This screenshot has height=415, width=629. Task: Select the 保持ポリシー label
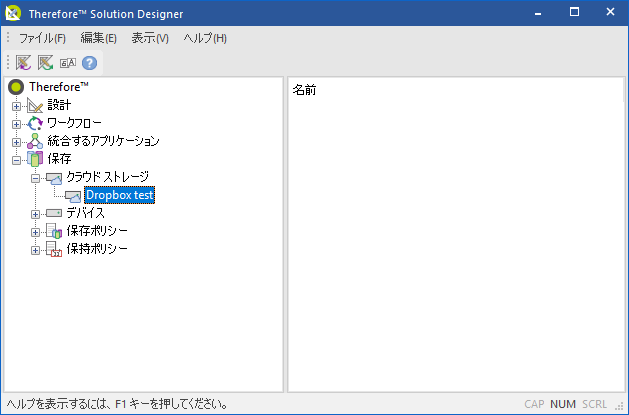click(97, 249)
